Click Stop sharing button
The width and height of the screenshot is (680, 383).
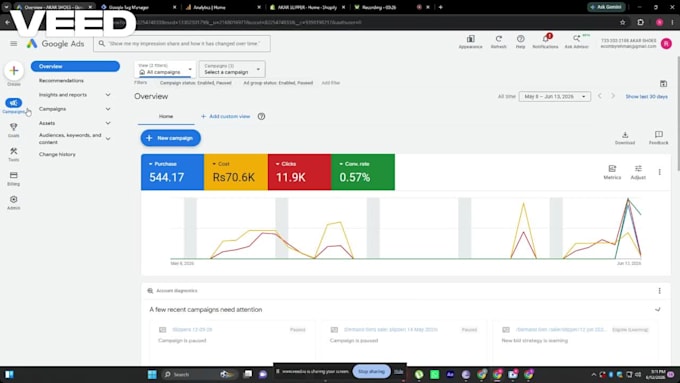(x=371, y=371)
